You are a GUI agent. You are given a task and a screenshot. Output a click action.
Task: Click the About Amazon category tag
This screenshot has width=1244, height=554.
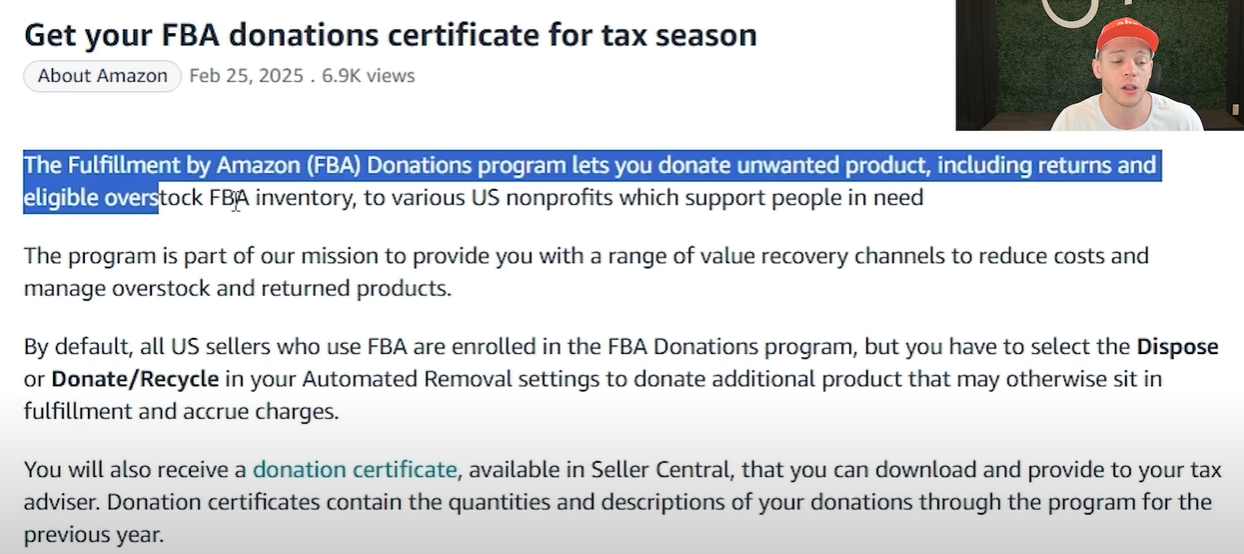click(x=102, y=76)
